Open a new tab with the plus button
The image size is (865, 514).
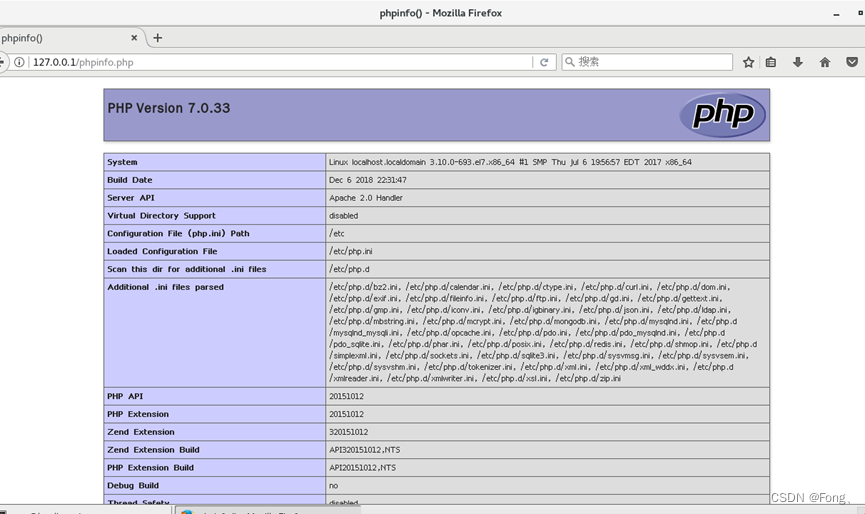(158, 38)
